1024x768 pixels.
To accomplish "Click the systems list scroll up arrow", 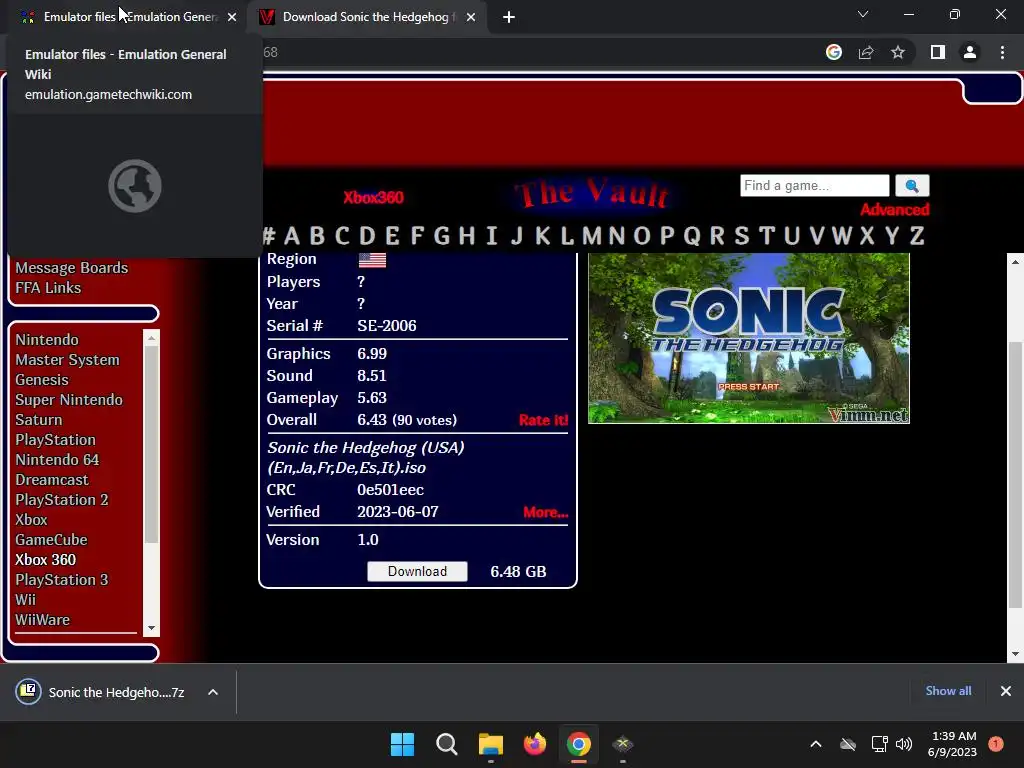I will tap(152, 338).
